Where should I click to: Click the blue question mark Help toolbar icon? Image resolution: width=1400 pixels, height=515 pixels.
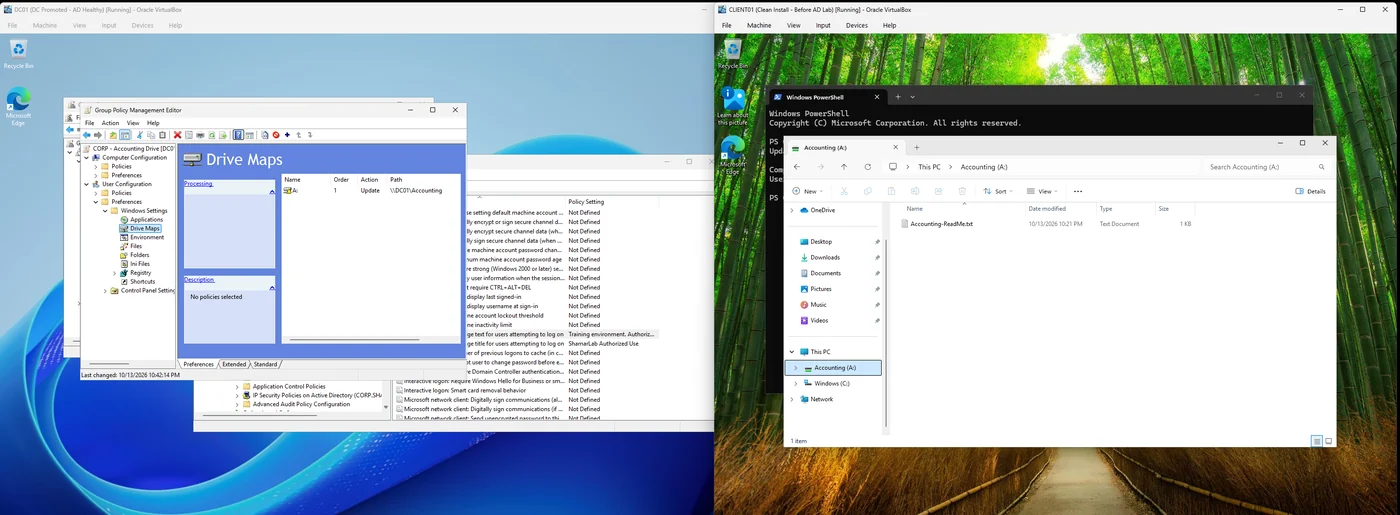tap(238, 135)
